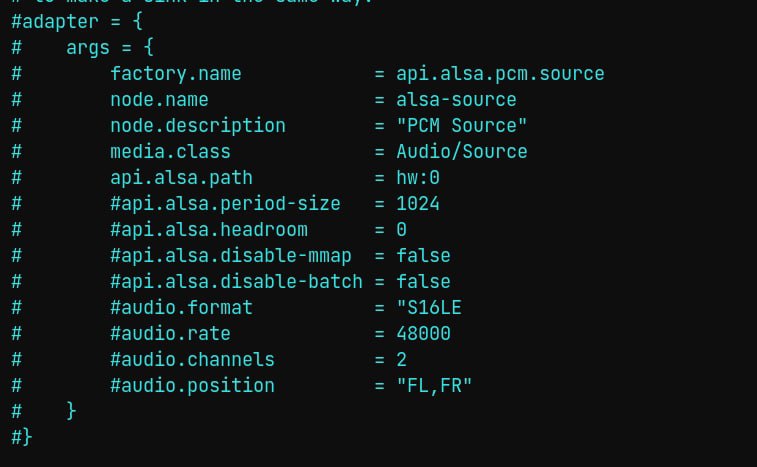Image resolution: width=757 pixels, height=467 pixels.
Task: Click the #audio.channels key
Action: pos(192,360)
